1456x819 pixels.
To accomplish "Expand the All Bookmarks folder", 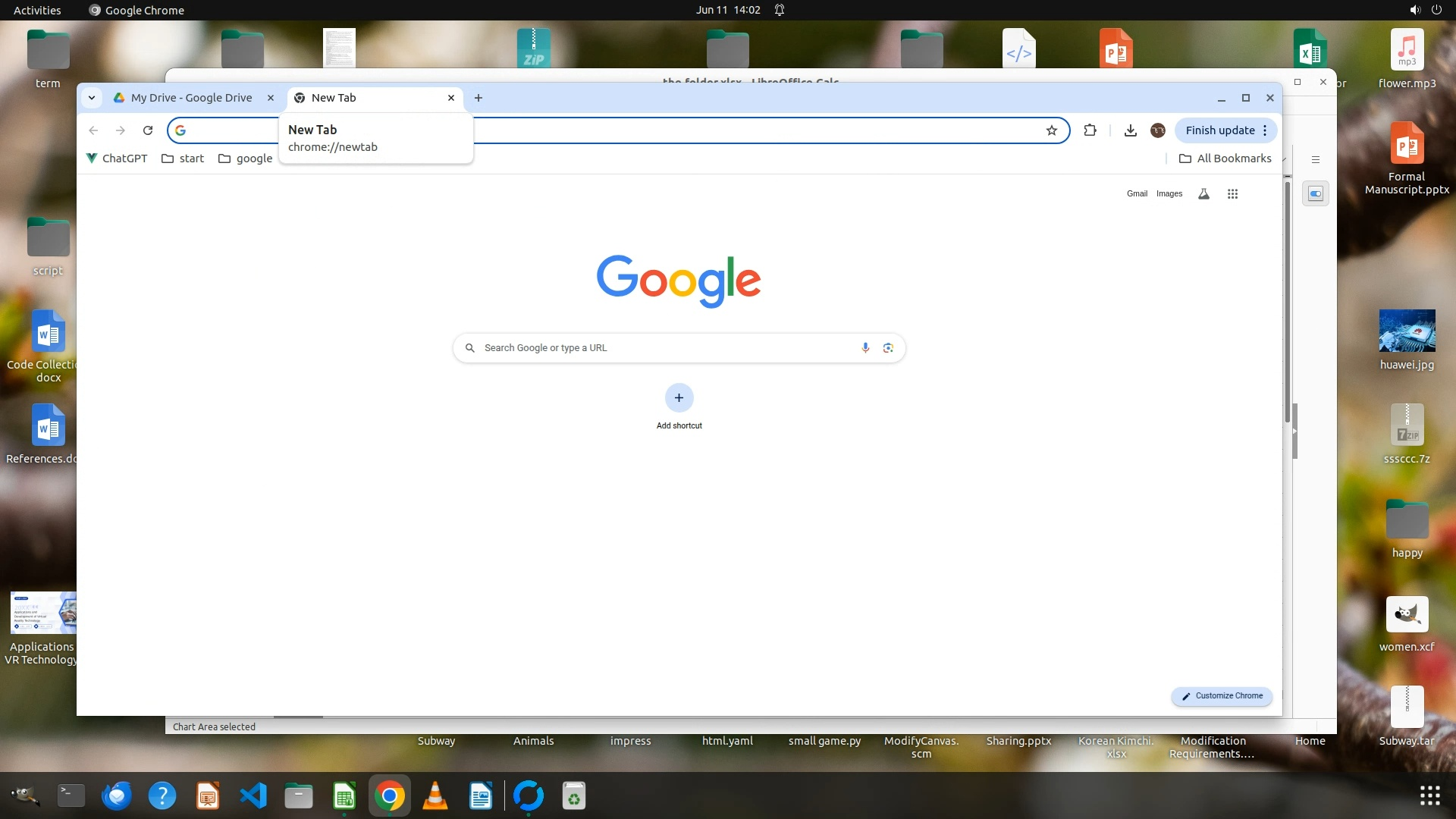I will [1225, 158].
